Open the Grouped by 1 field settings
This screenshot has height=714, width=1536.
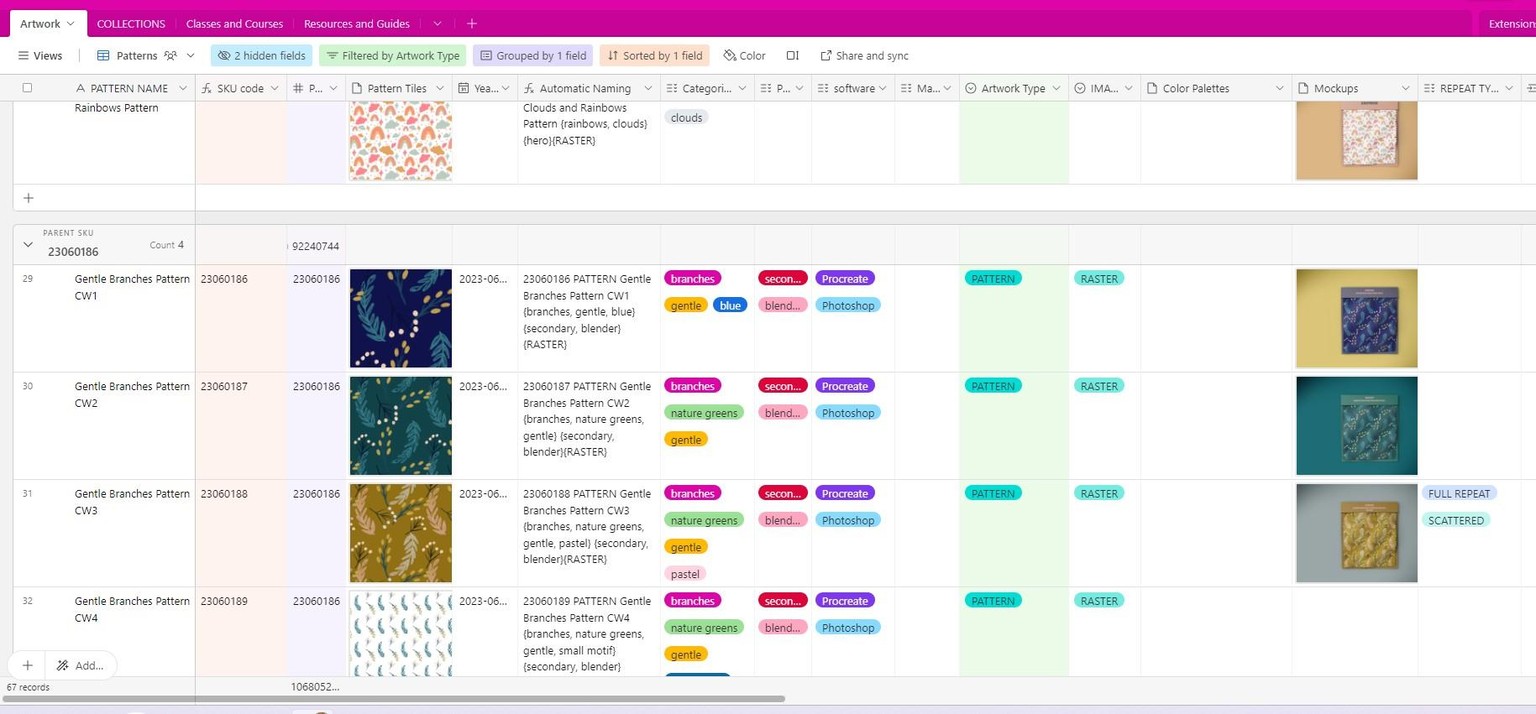pyautogui.click(x=533, y=56)
